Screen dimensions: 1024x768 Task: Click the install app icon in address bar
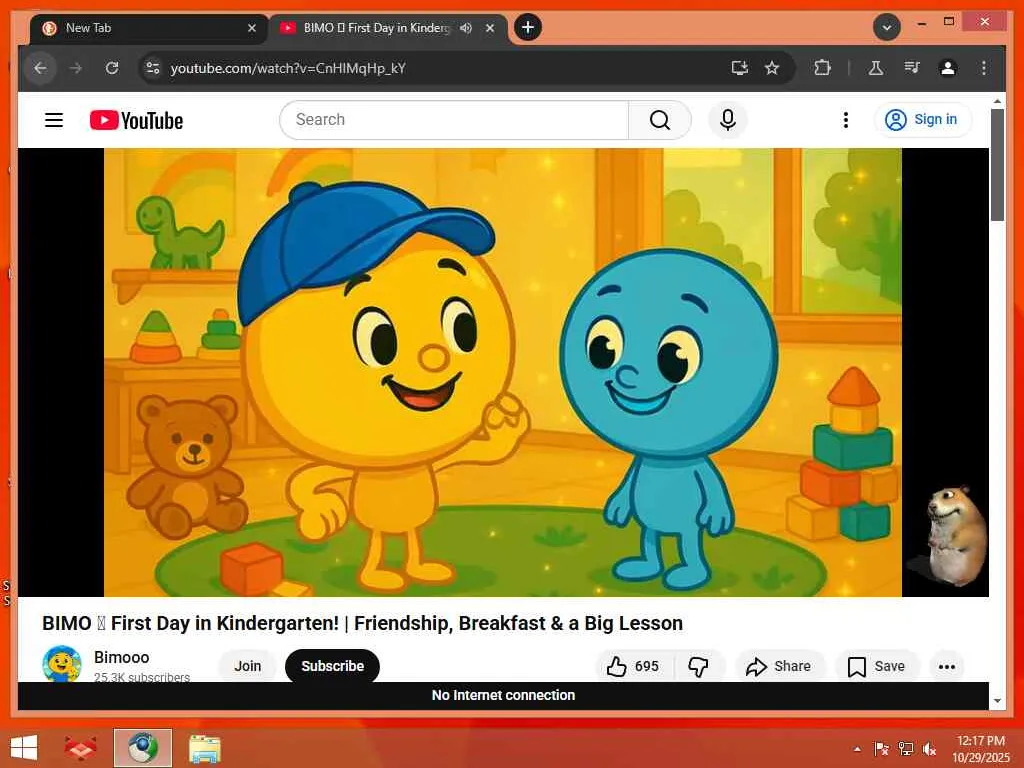point(739,68)
